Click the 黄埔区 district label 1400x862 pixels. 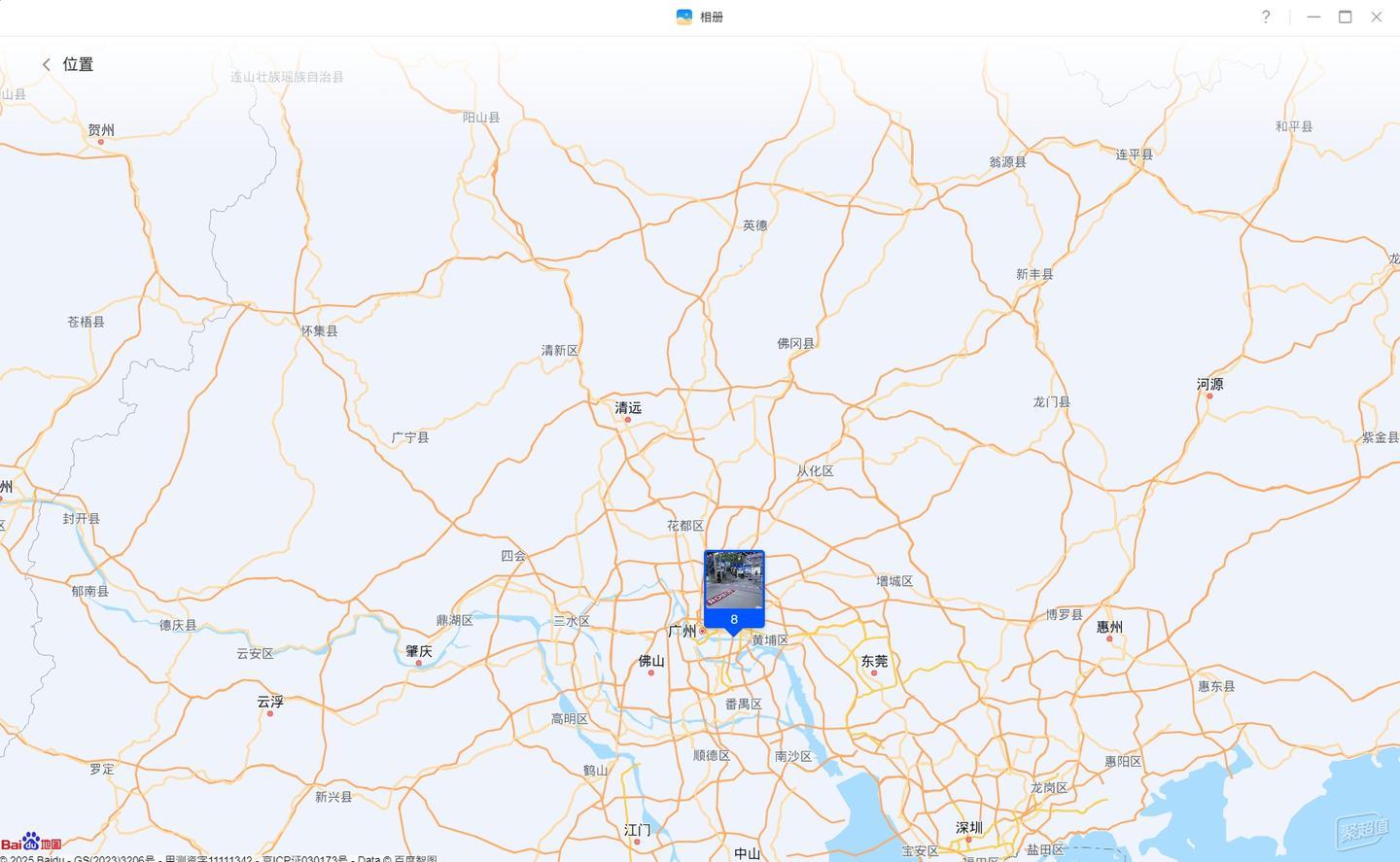pos(770,640)
